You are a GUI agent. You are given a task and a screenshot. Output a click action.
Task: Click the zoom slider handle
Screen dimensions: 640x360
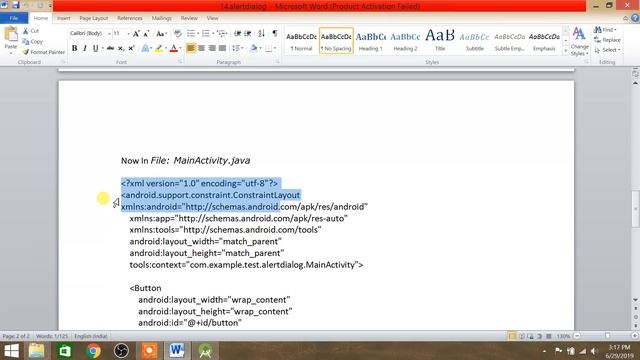coord(607,336)
